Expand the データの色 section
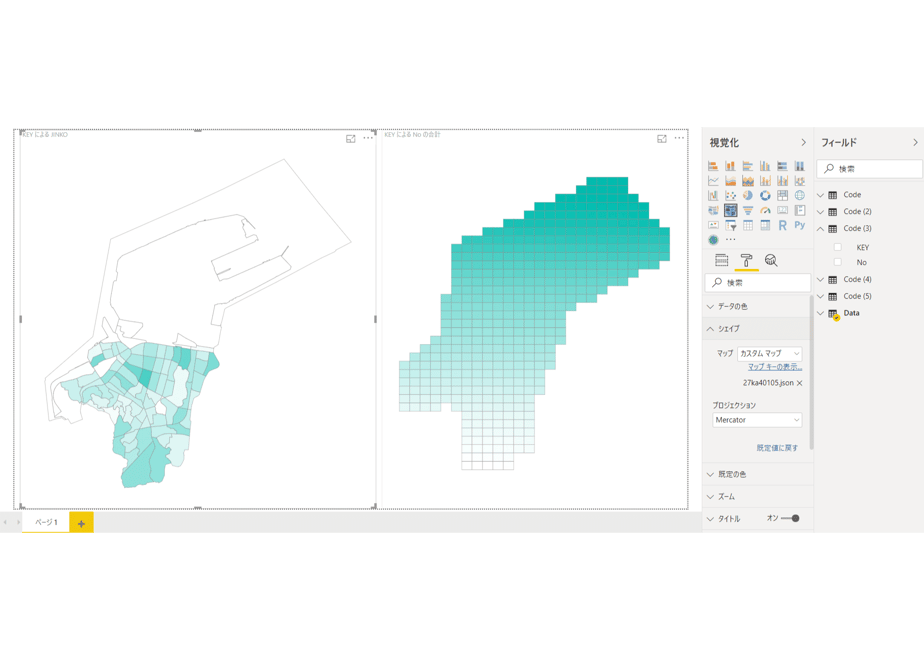This screenshot has width=924, height=660. click(757, 306)
